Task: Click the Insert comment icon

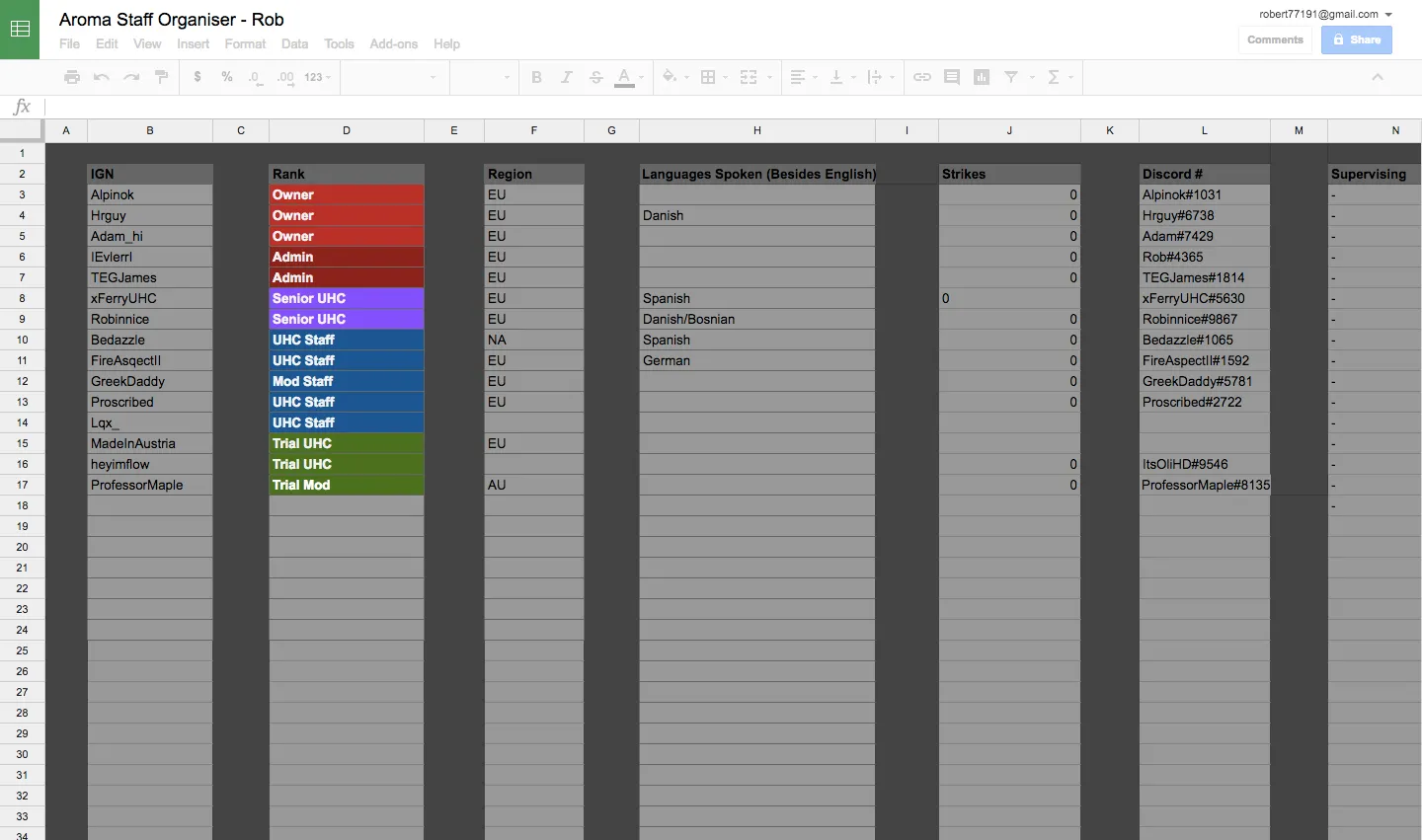Action: (952, 77)
